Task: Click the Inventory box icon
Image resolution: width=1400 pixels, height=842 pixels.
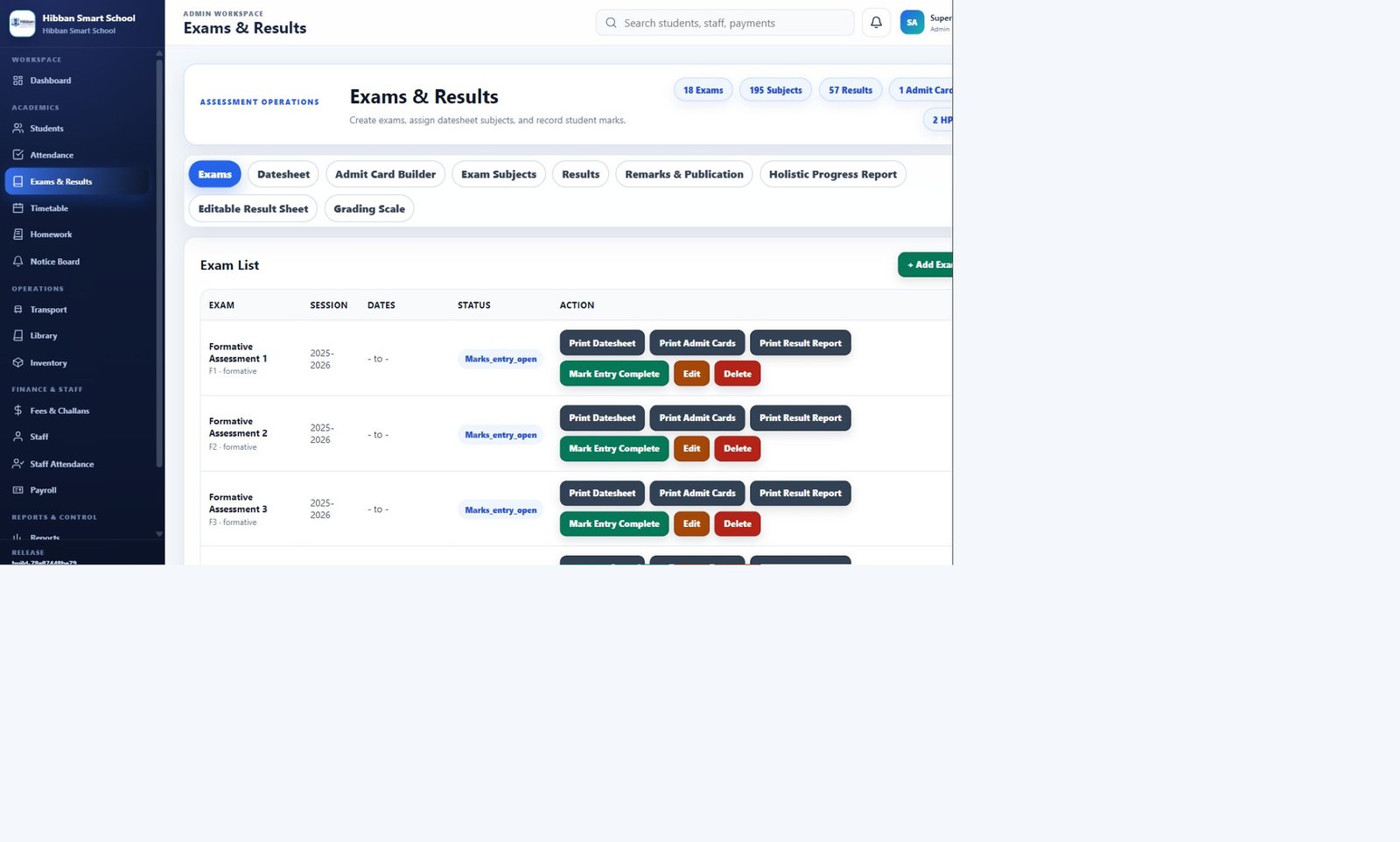Action: pyautogui.click(x=17, y=363)
